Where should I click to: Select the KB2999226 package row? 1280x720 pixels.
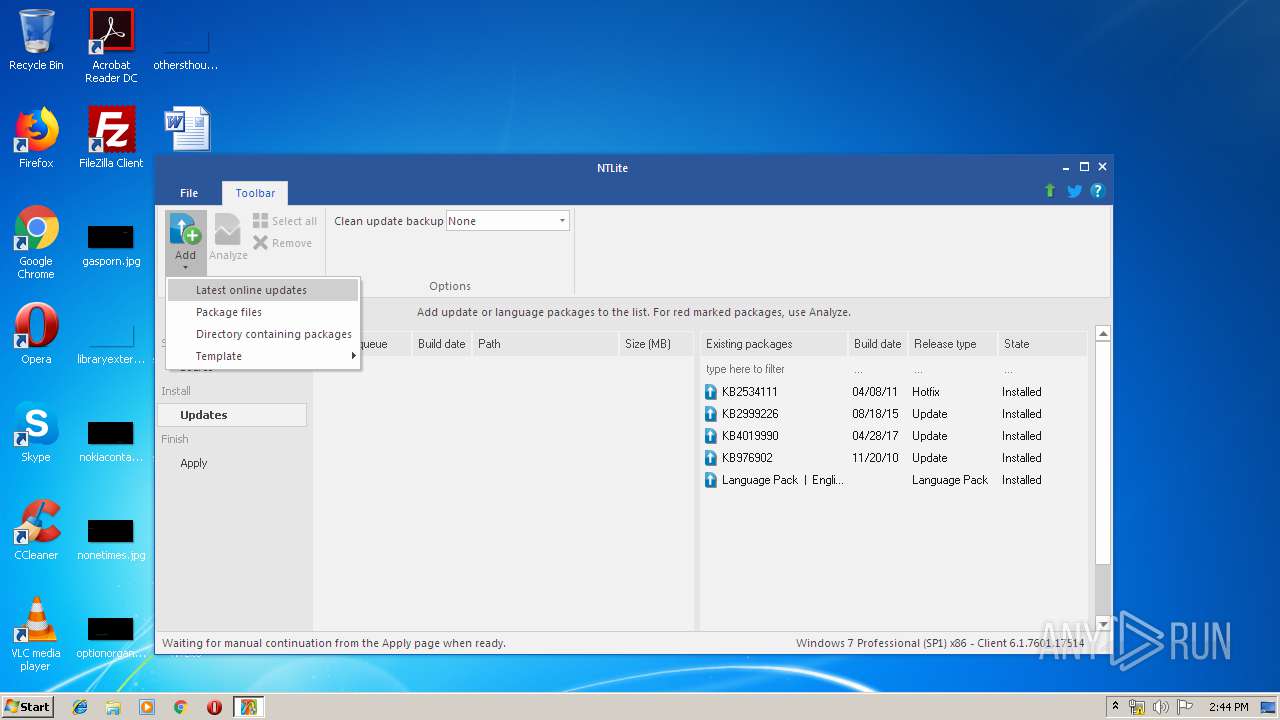pos(893,414)
